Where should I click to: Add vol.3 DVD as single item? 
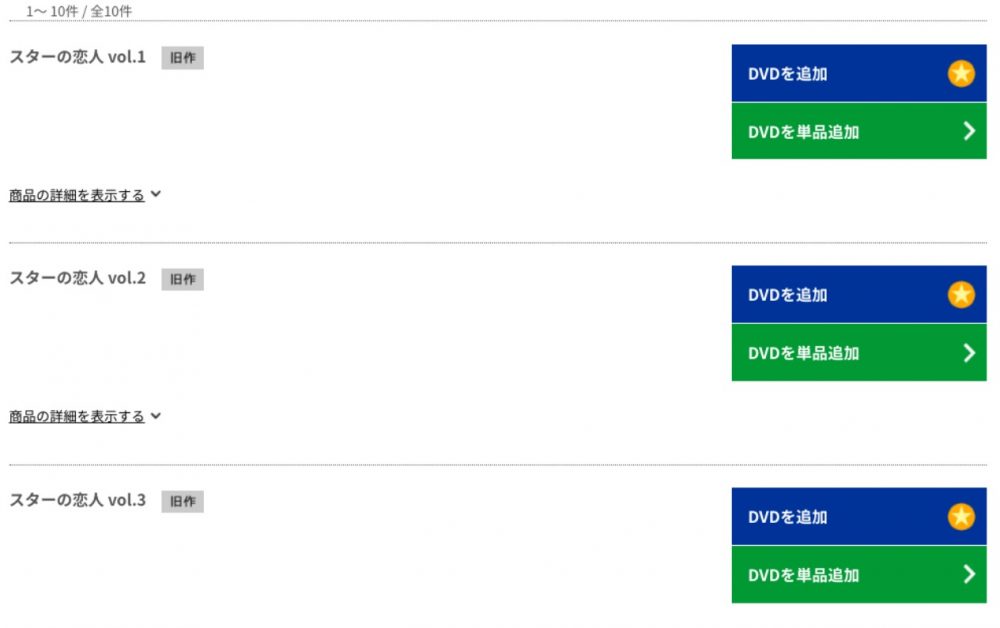858,574
